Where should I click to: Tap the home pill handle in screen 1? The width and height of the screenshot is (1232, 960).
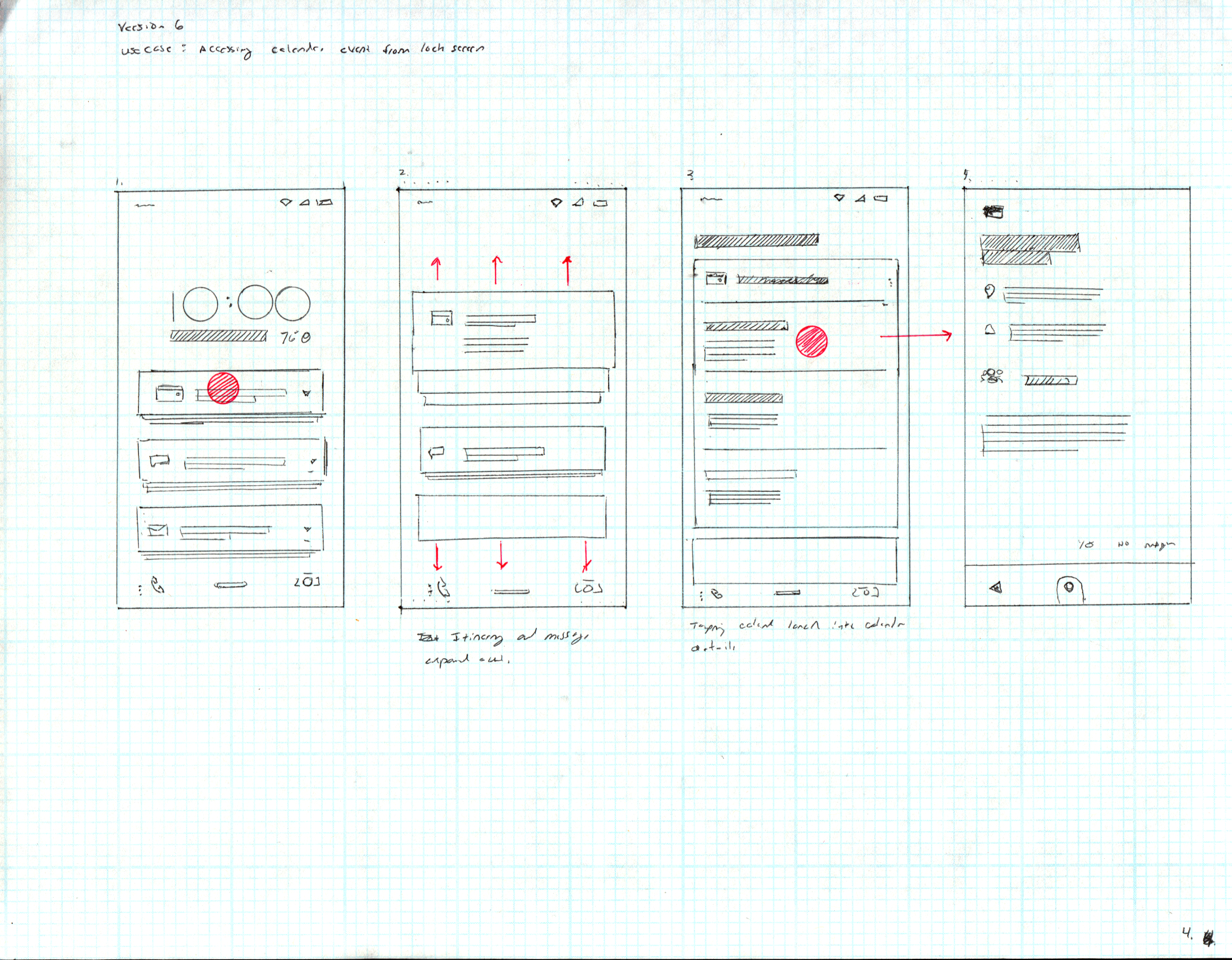[x=231, y=585]
